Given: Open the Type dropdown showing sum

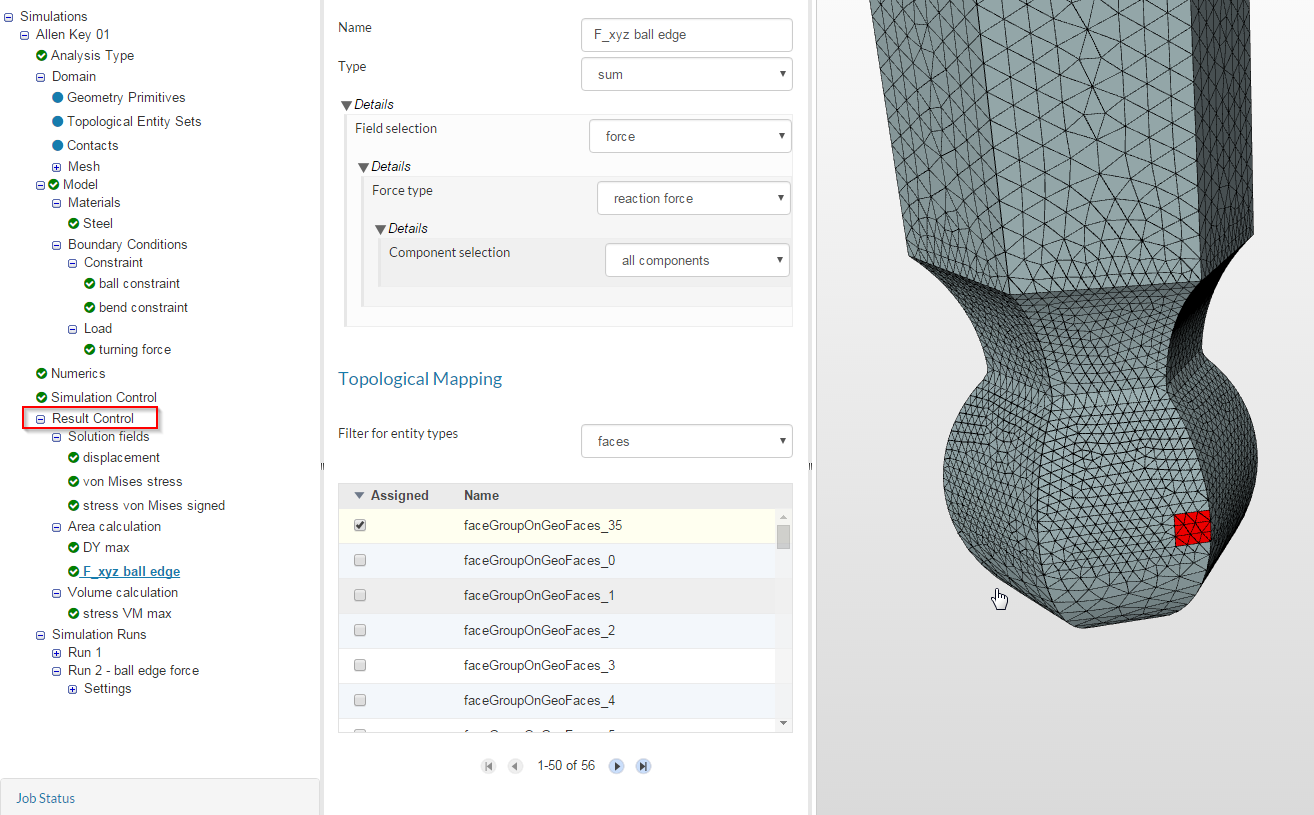Looking at the screenshot, I should click(x=687, y=73).
